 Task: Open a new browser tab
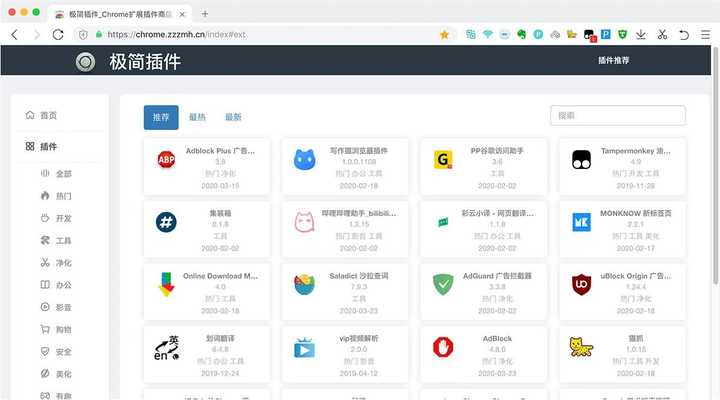point(205,14)
